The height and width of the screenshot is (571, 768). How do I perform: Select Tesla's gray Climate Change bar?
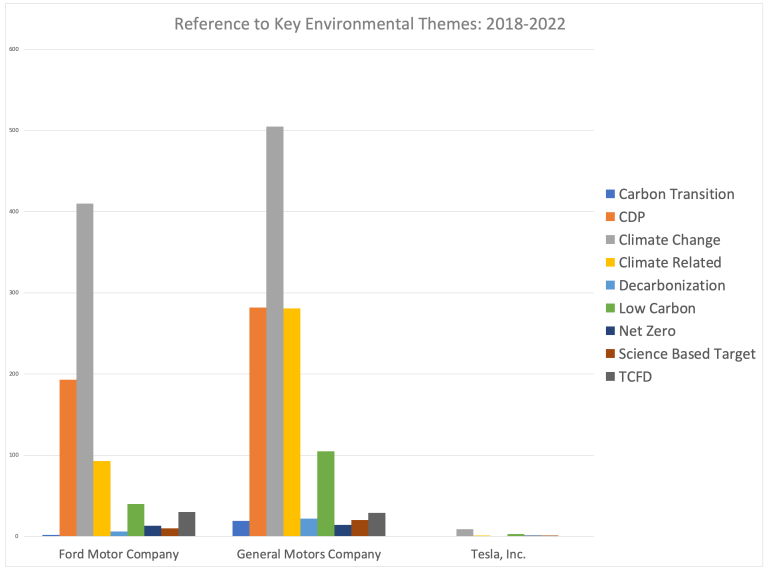pos(465,533)
